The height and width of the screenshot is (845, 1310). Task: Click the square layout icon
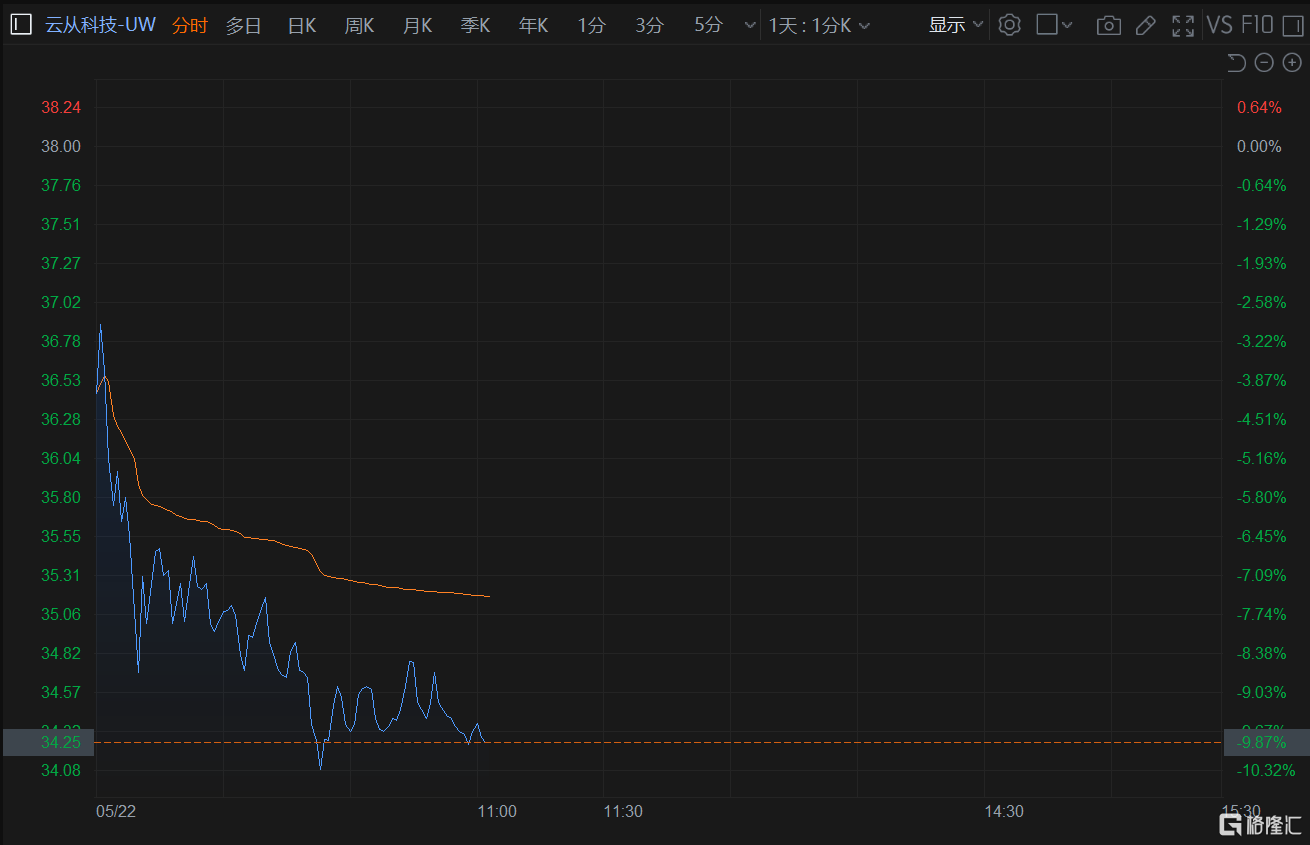[1047, 25]
